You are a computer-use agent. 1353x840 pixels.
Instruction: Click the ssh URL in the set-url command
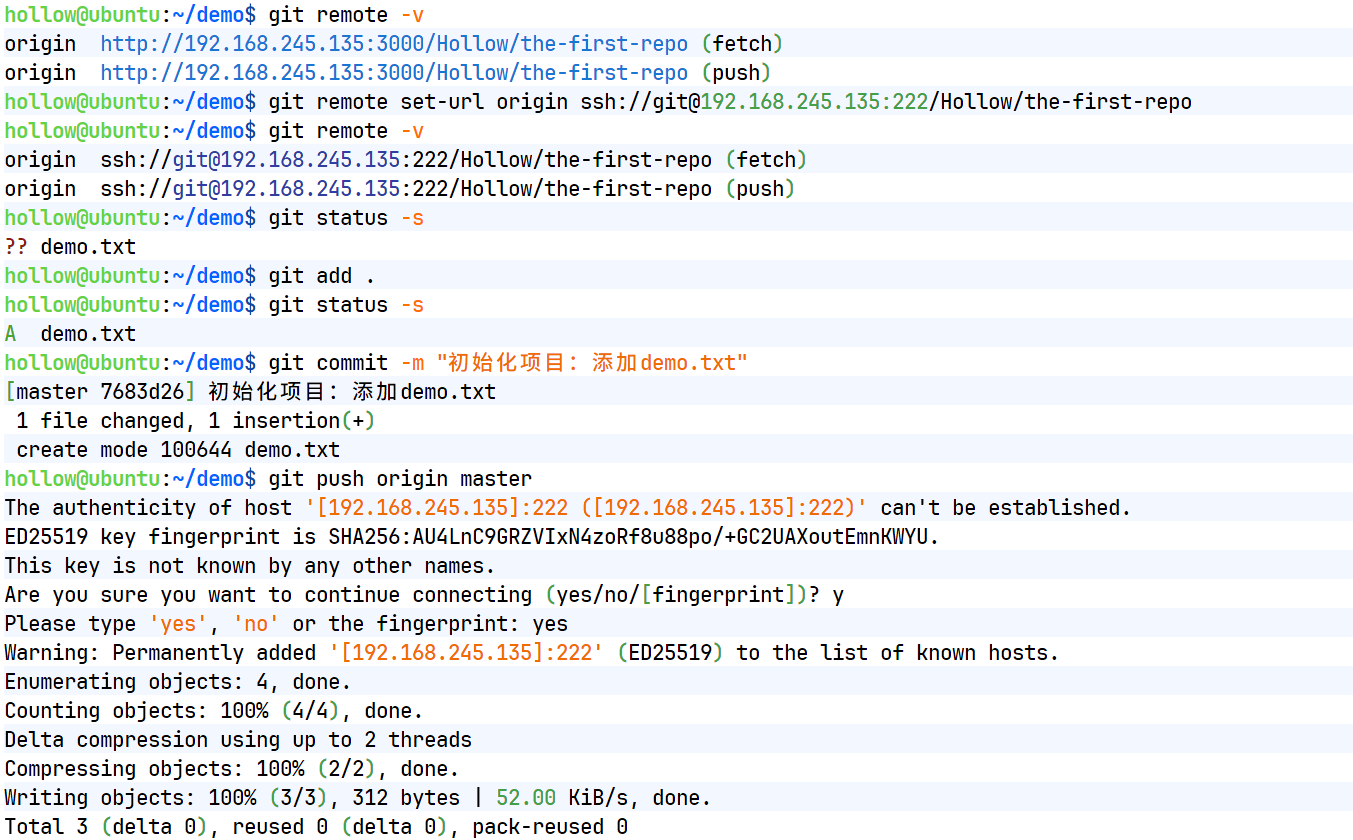886,102
